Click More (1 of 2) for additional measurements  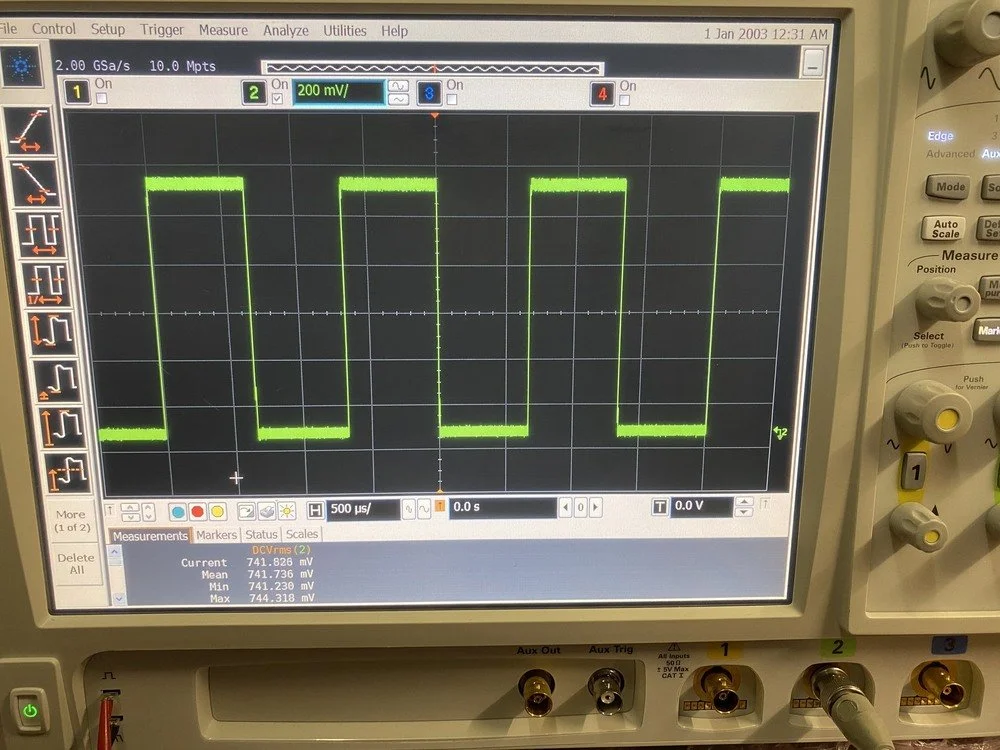[75, 518]
